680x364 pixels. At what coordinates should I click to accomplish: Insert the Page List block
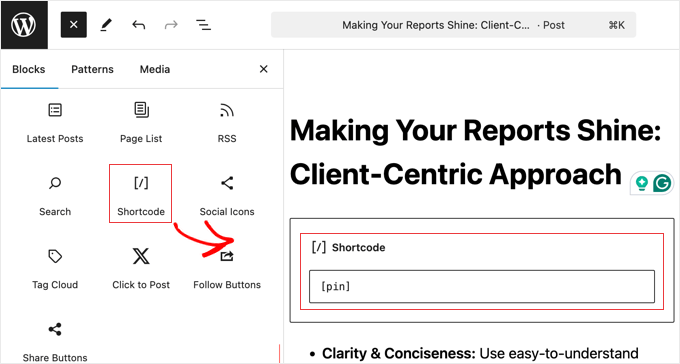(x=141, y=122)
